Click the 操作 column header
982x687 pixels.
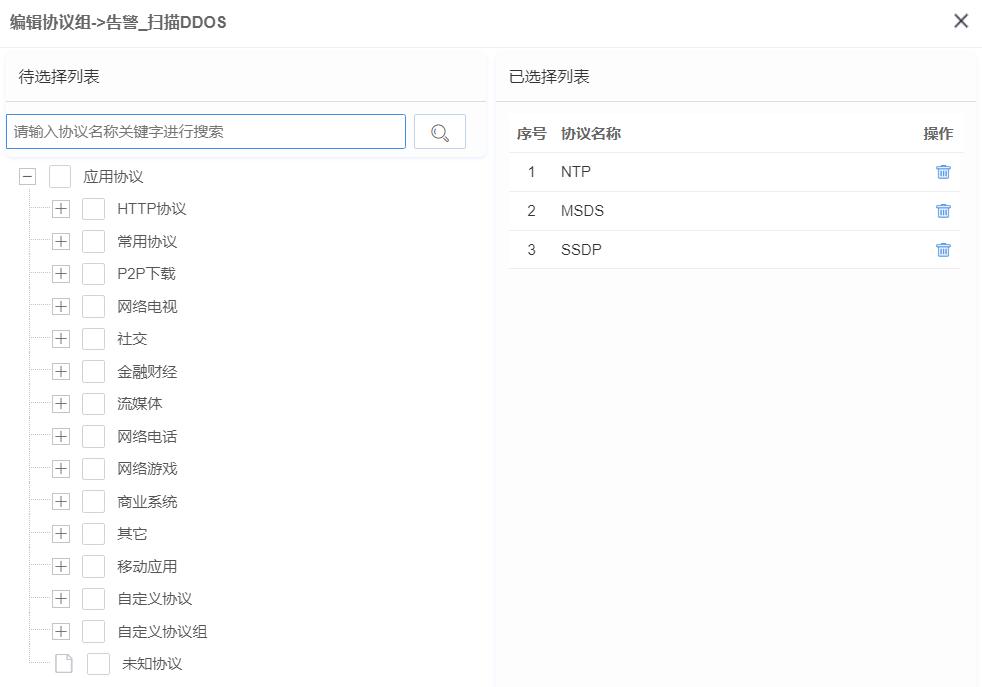tap(938, 133)
